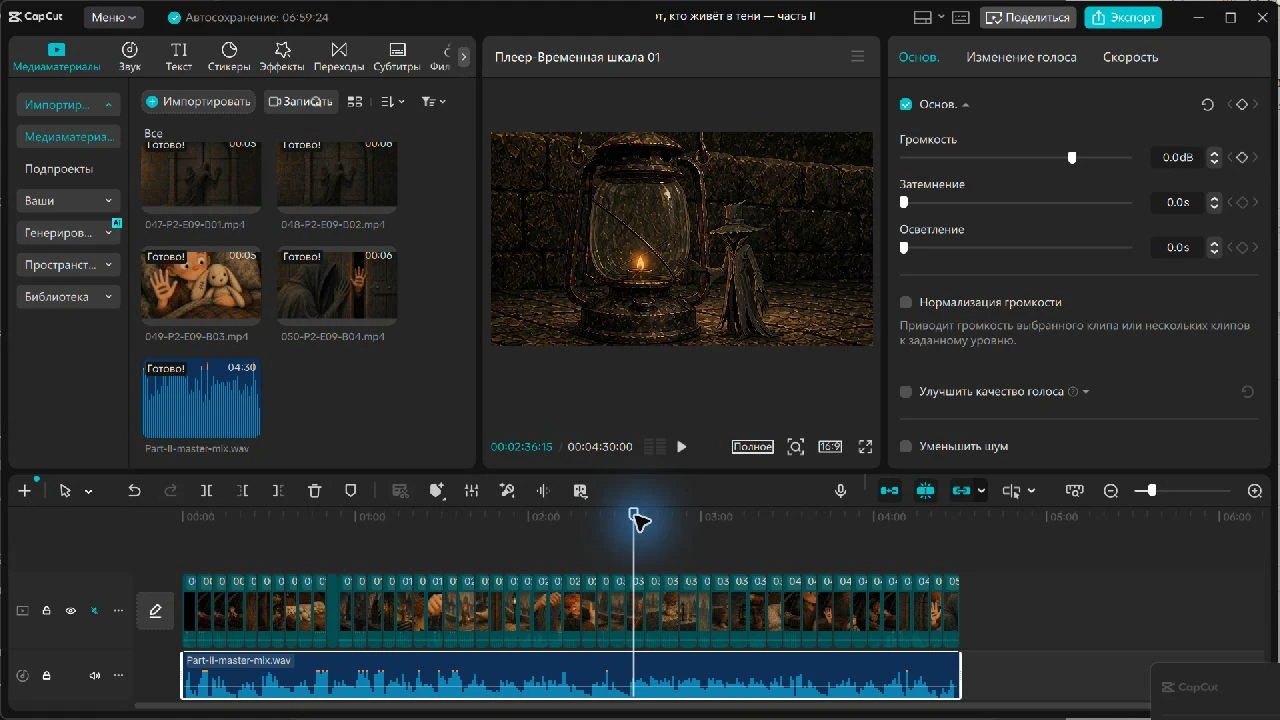Open the Эффекты effects tab
Screen dimensions: 1280x720
[282, 57]
